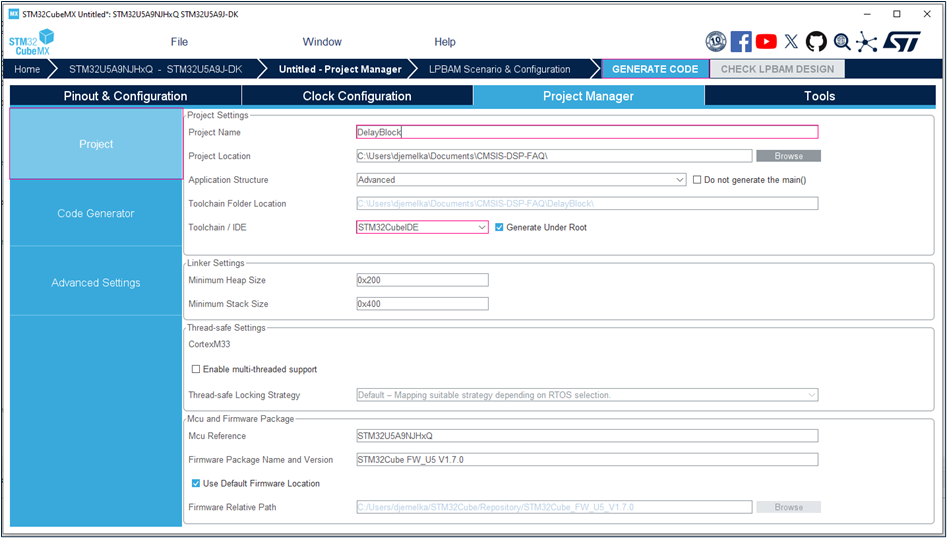This screenshot has width=947, height=538.
Task: Open the Window menu
Action: click(322, 42)
